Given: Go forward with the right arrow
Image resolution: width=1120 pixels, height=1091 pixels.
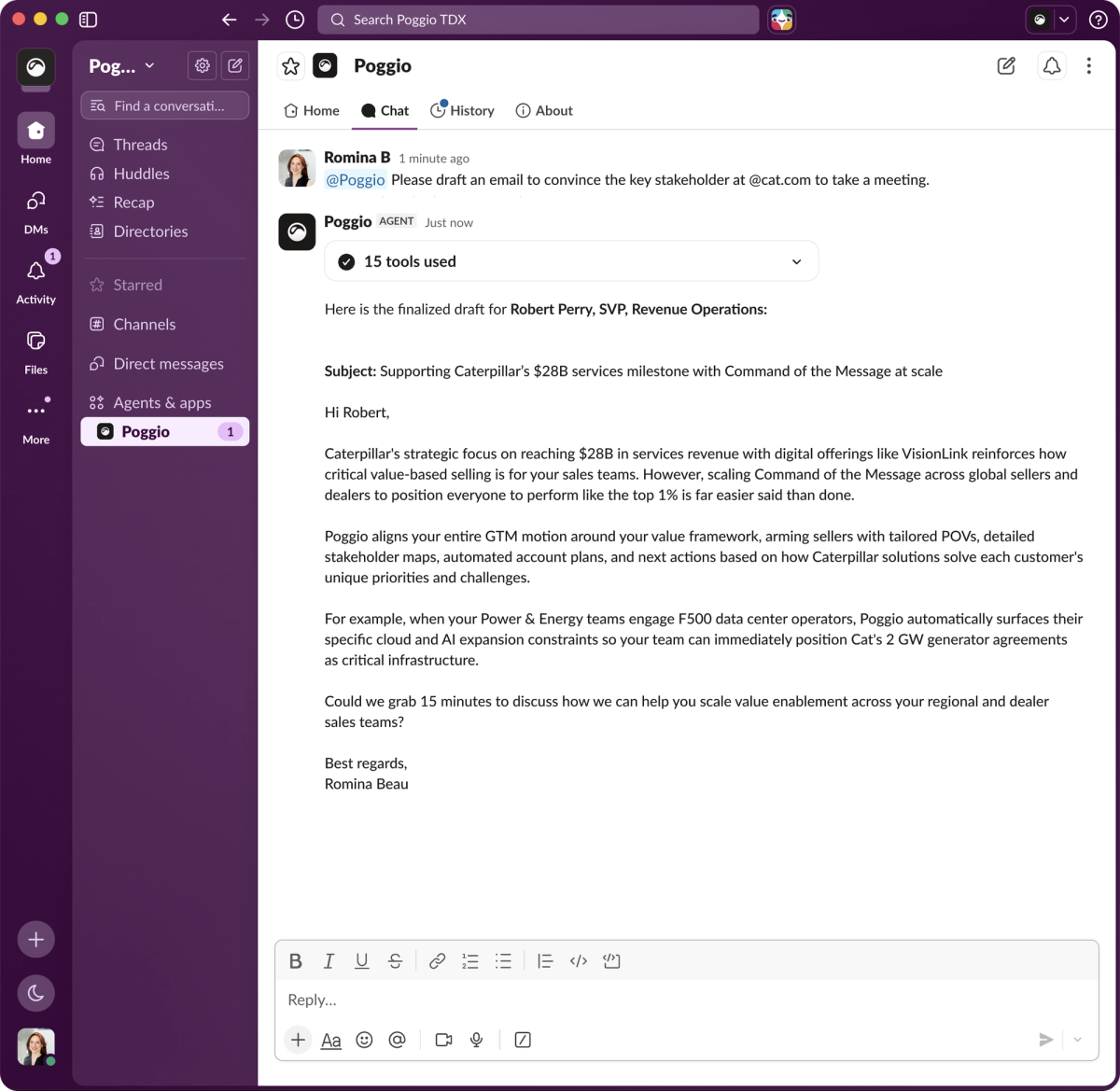Looking at the screenshot, I should pyautogui.click(x=262, y=20).
